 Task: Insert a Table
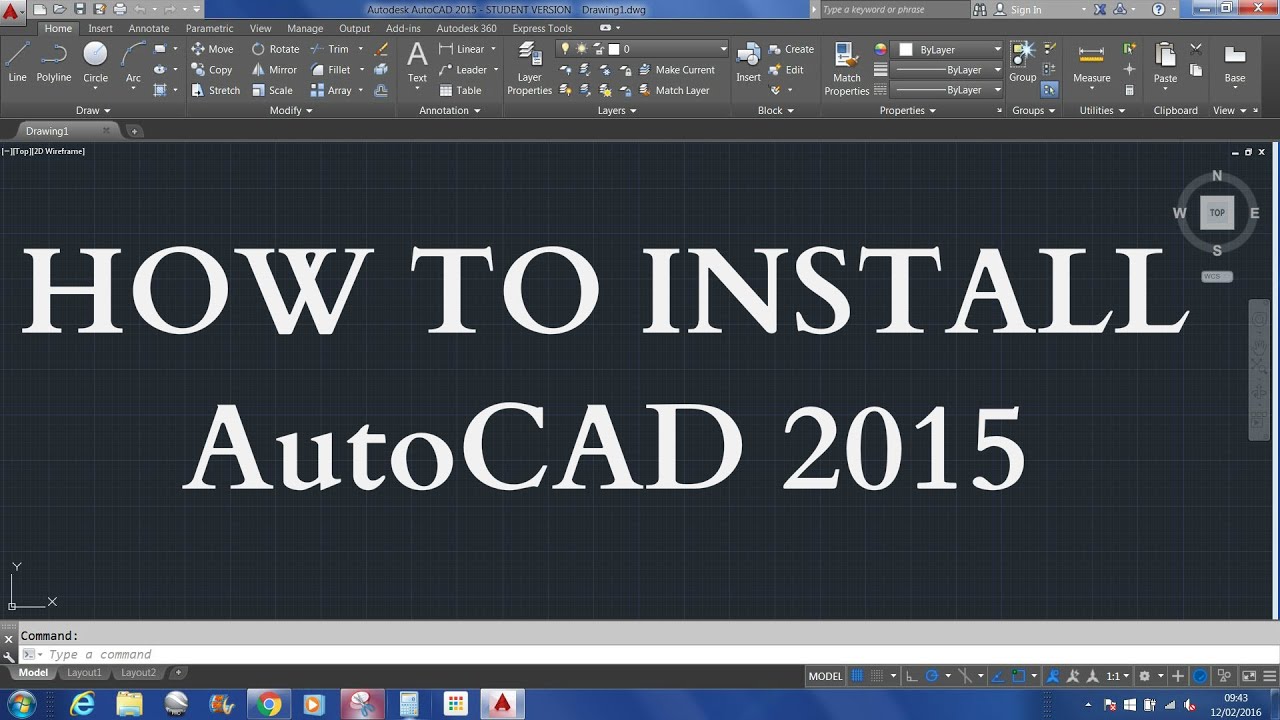pyautogui.click(x=460, y=90)
